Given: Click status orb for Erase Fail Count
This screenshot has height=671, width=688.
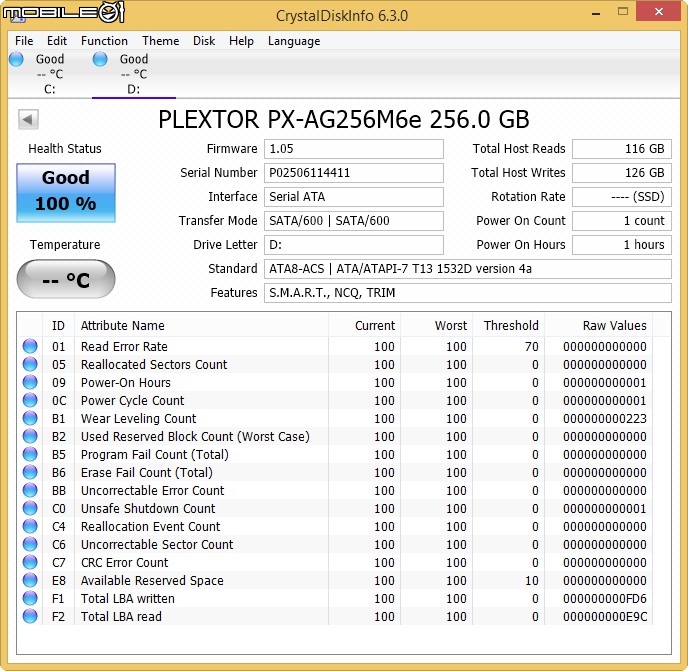Looking at the screenshot, I should tap(30, 472).
